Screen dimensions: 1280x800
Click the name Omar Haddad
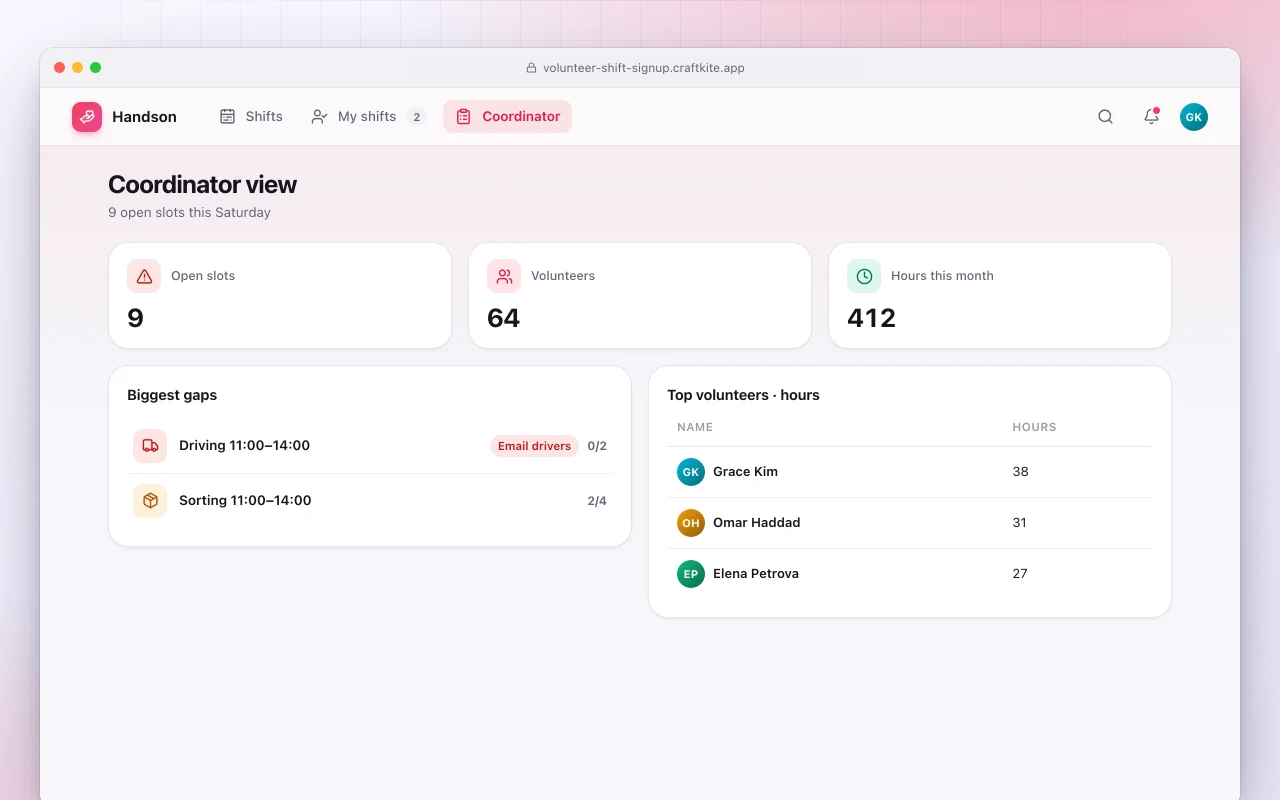pyautogui.click(x=756, y=523)
